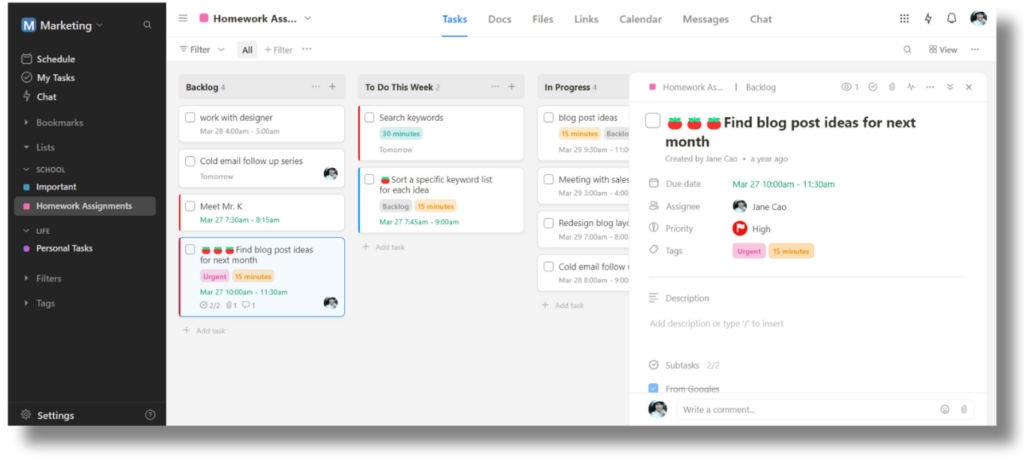Mark 'Search keywords' task as complete

tap(369, 118)
